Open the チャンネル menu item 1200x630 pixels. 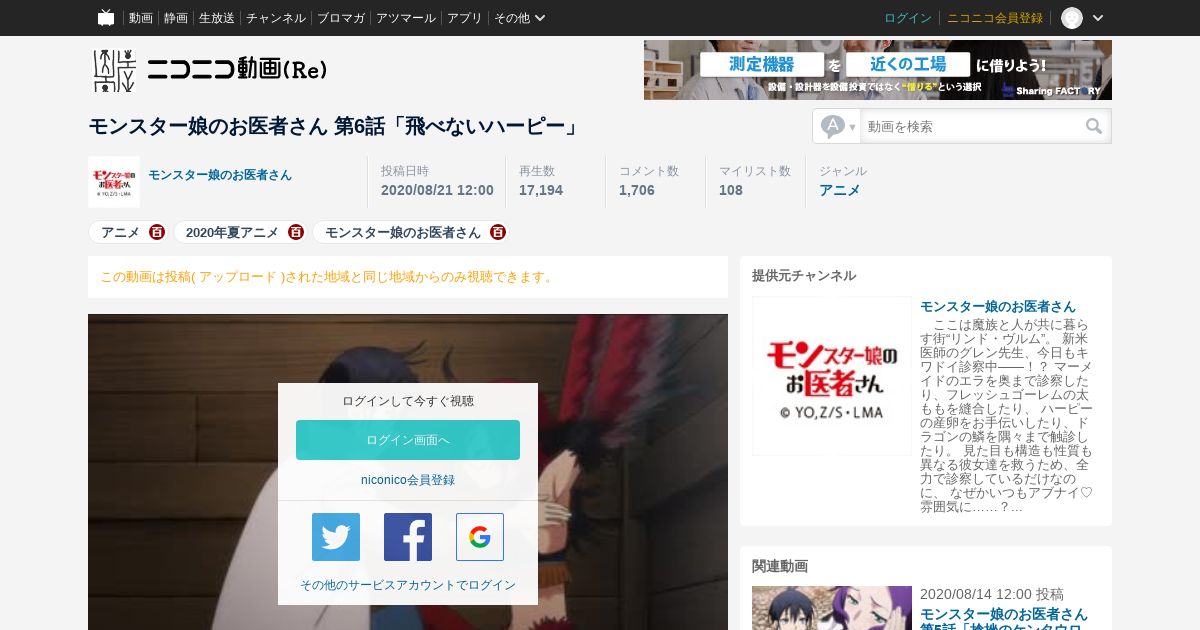[x=276, y=18]
